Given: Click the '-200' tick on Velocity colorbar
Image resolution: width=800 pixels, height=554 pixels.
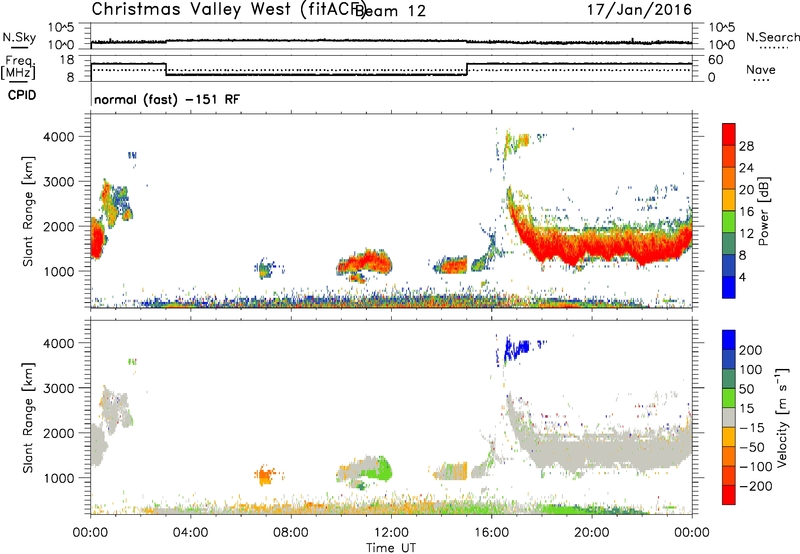Looking at the screenshot, I should [756, 486].
